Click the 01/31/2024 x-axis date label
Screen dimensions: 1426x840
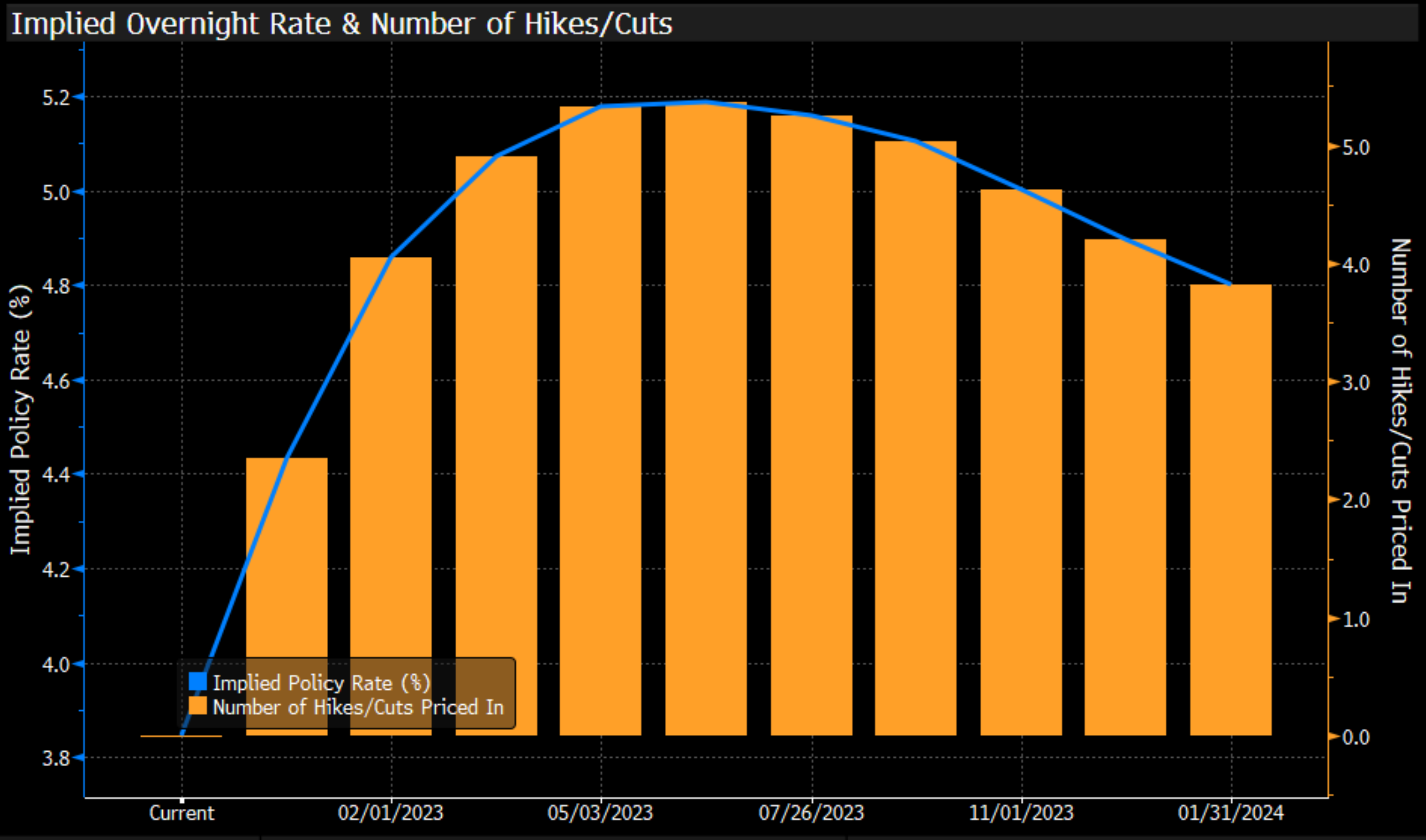point(1230,813)
